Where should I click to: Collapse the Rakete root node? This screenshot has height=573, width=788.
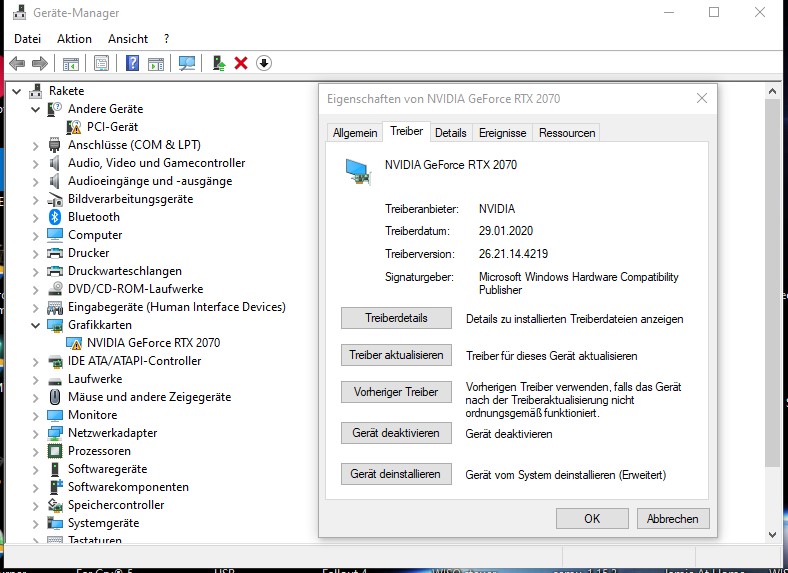click(x=17, y=91)
